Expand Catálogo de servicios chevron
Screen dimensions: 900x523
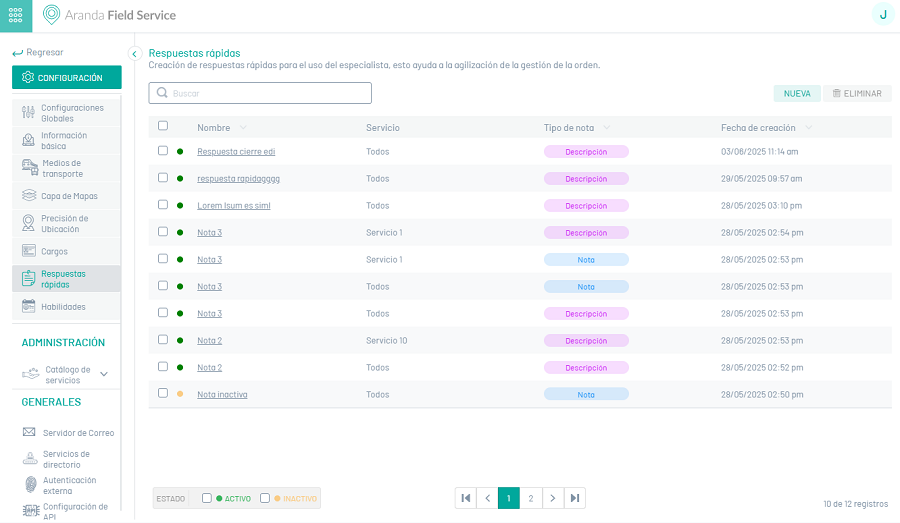(104, 374)
